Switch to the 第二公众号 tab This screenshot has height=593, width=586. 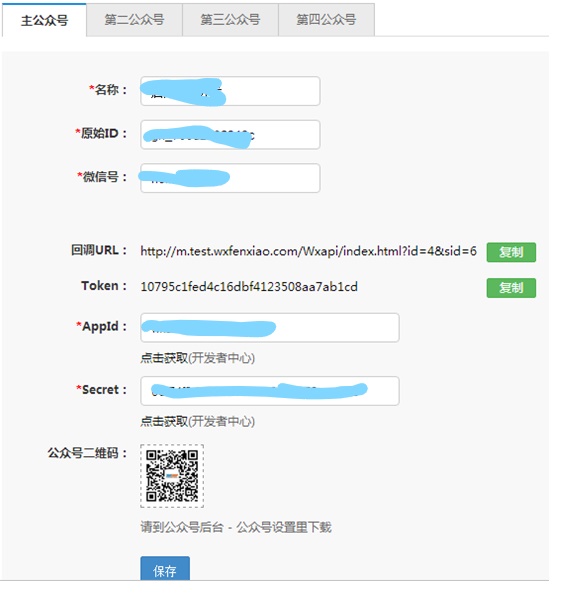(134, 20)
